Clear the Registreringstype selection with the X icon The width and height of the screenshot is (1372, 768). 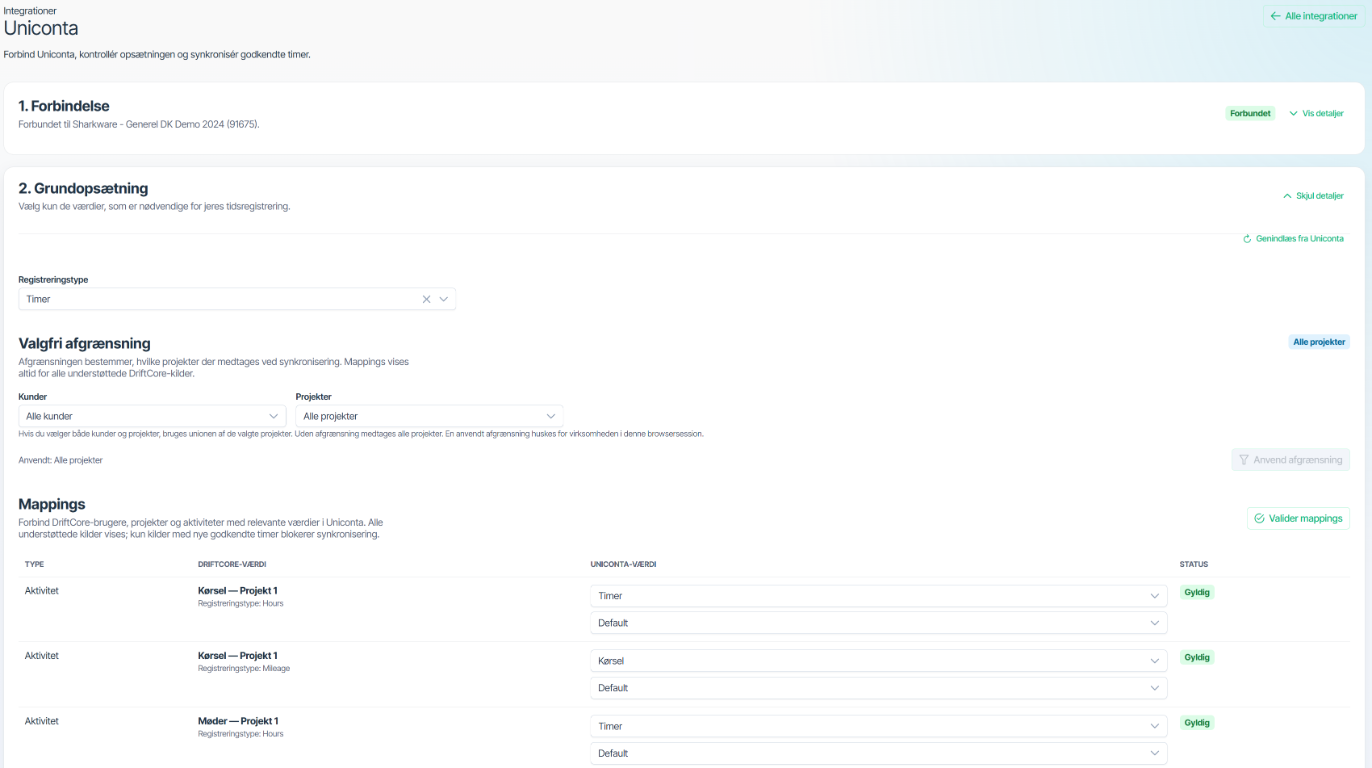426,299
